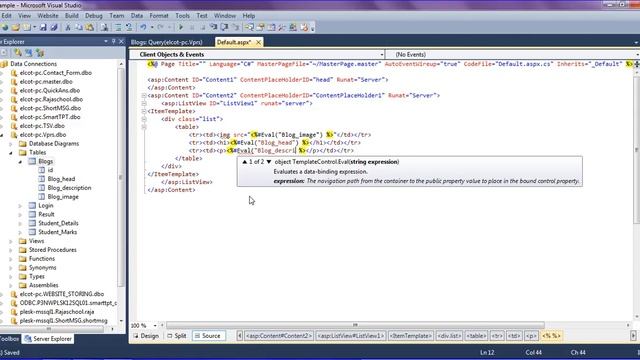
Task: Open the Tools menu
Action: click(x=182, y=16)
